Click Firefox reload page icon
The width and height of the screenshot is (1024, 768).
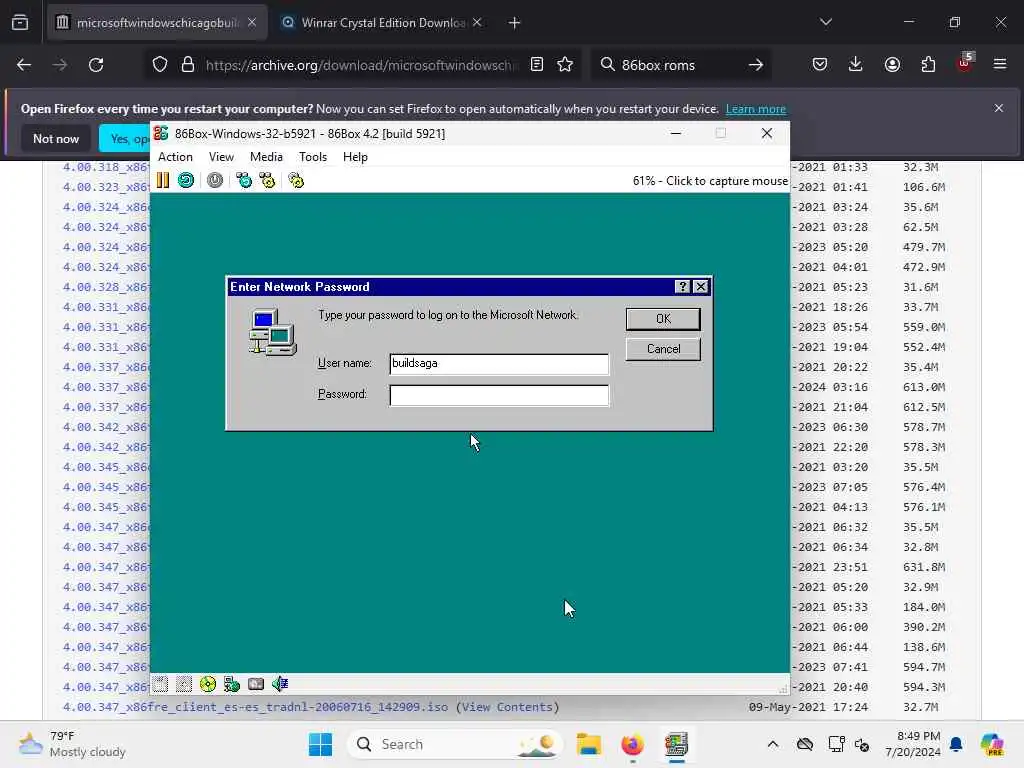[96, 65]
